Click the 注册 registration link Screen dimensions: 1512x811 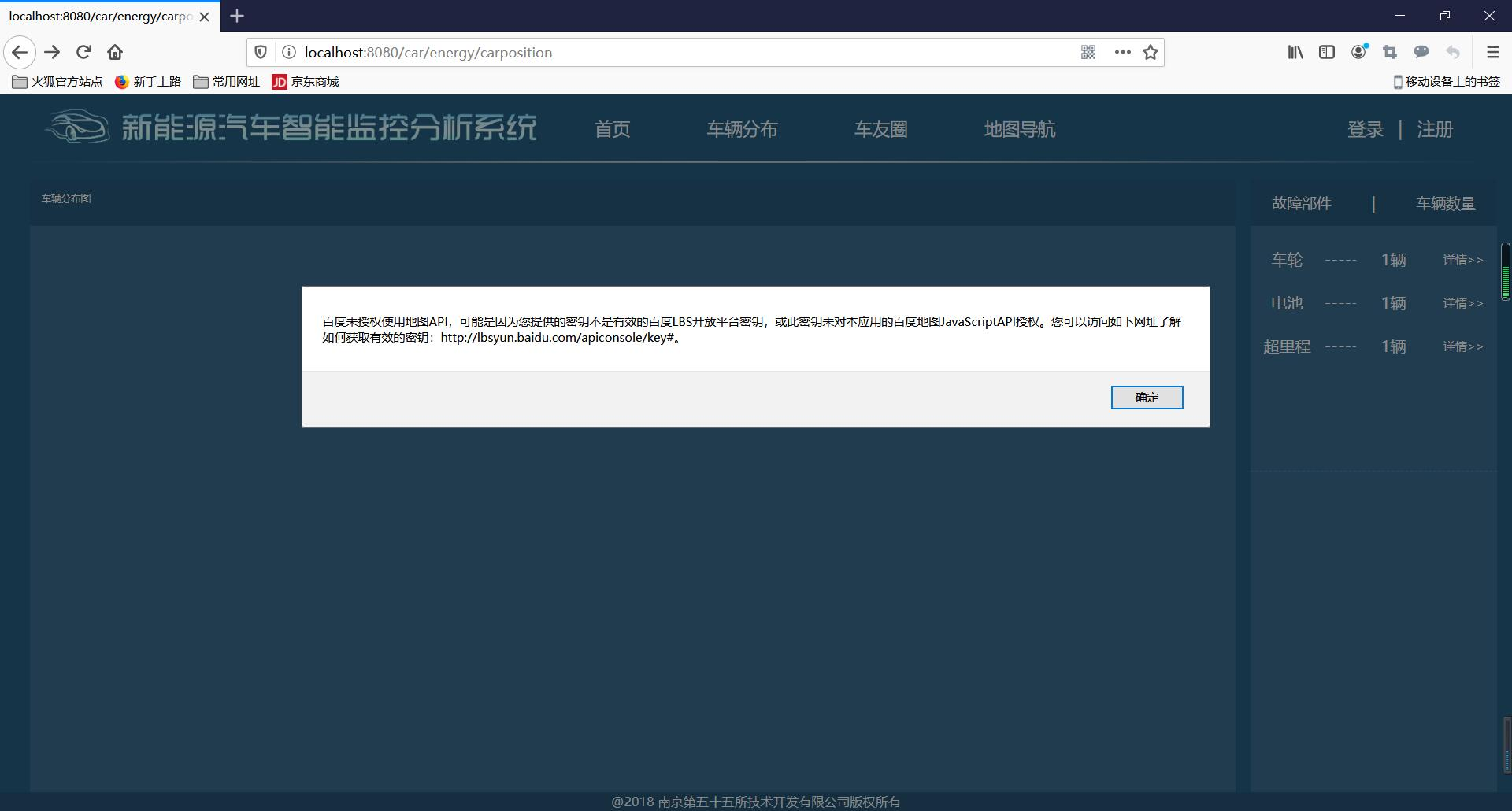point(1435,129)
